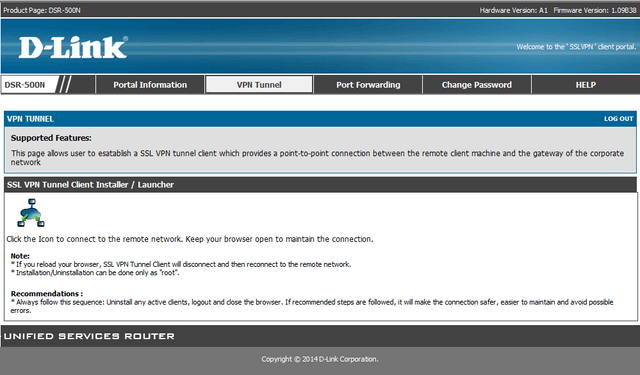The image size is (640, 375).
Task: Click the D-Link logo
Action: click(x=73, y=47)
